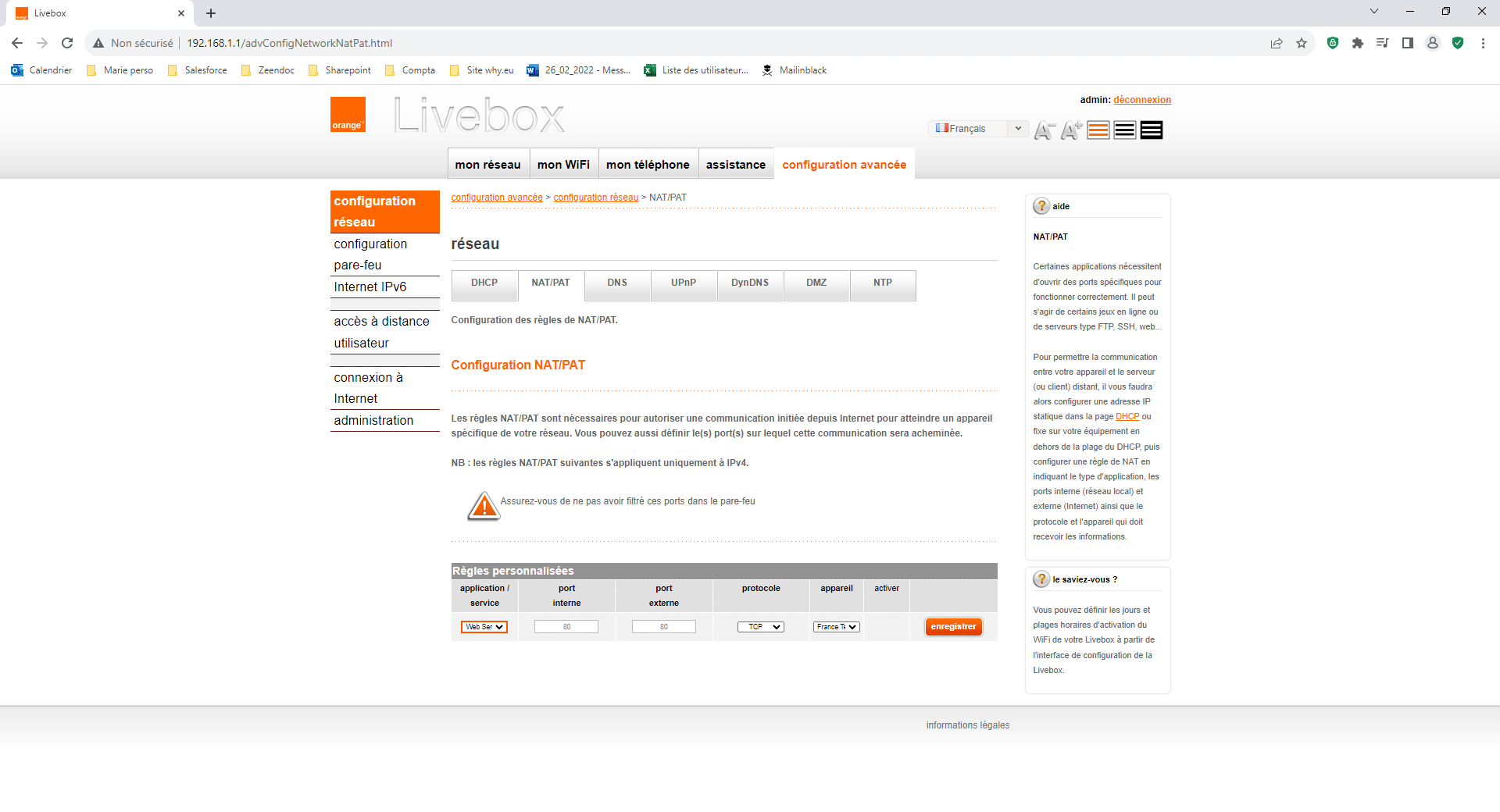Switch to the 'mon téléphone' tab
1500x812 pixels.
pyautogui.click(x=648, y=164)
